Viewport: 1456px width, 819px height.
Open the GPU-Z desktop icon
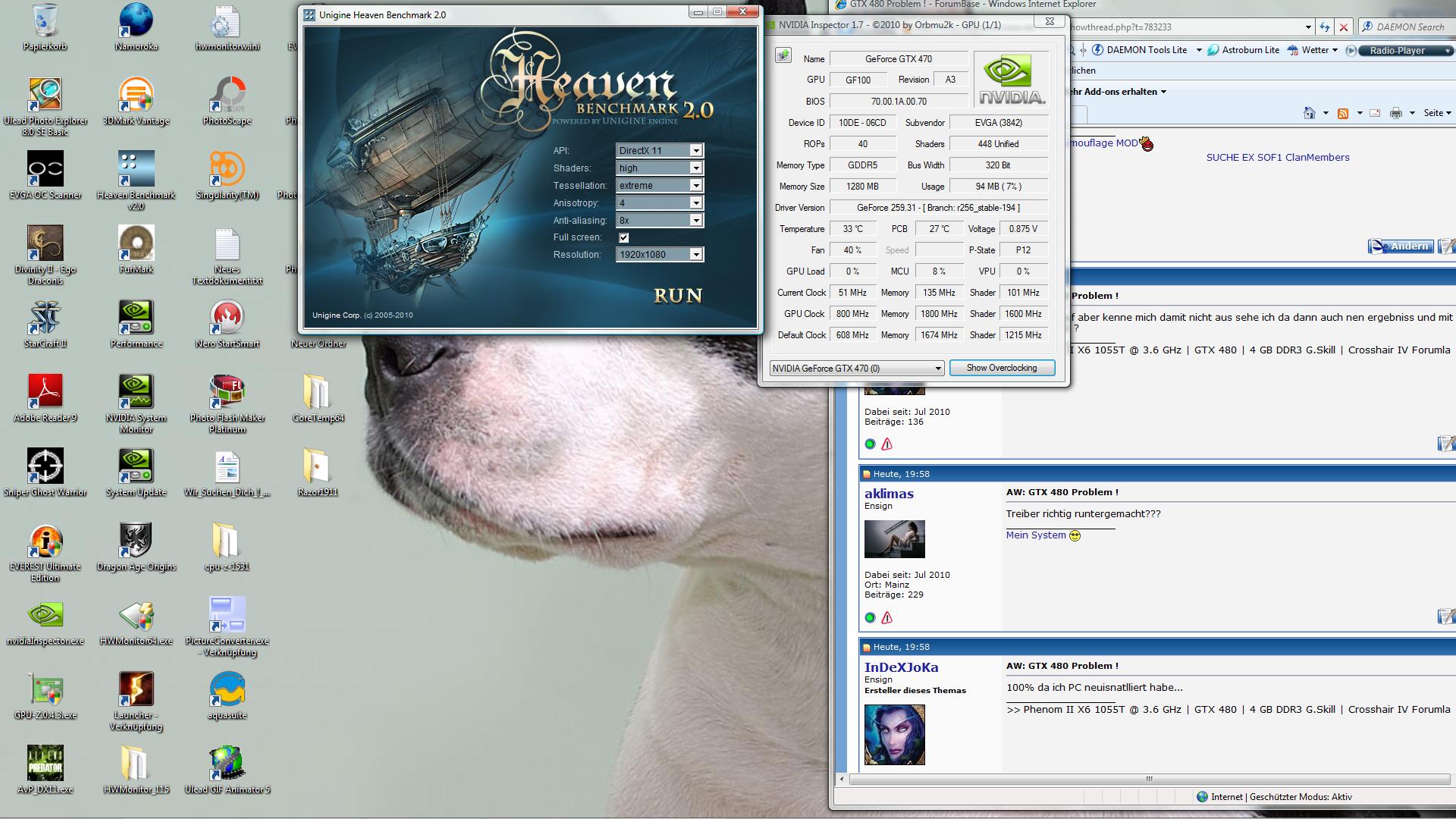coord(45,690)
